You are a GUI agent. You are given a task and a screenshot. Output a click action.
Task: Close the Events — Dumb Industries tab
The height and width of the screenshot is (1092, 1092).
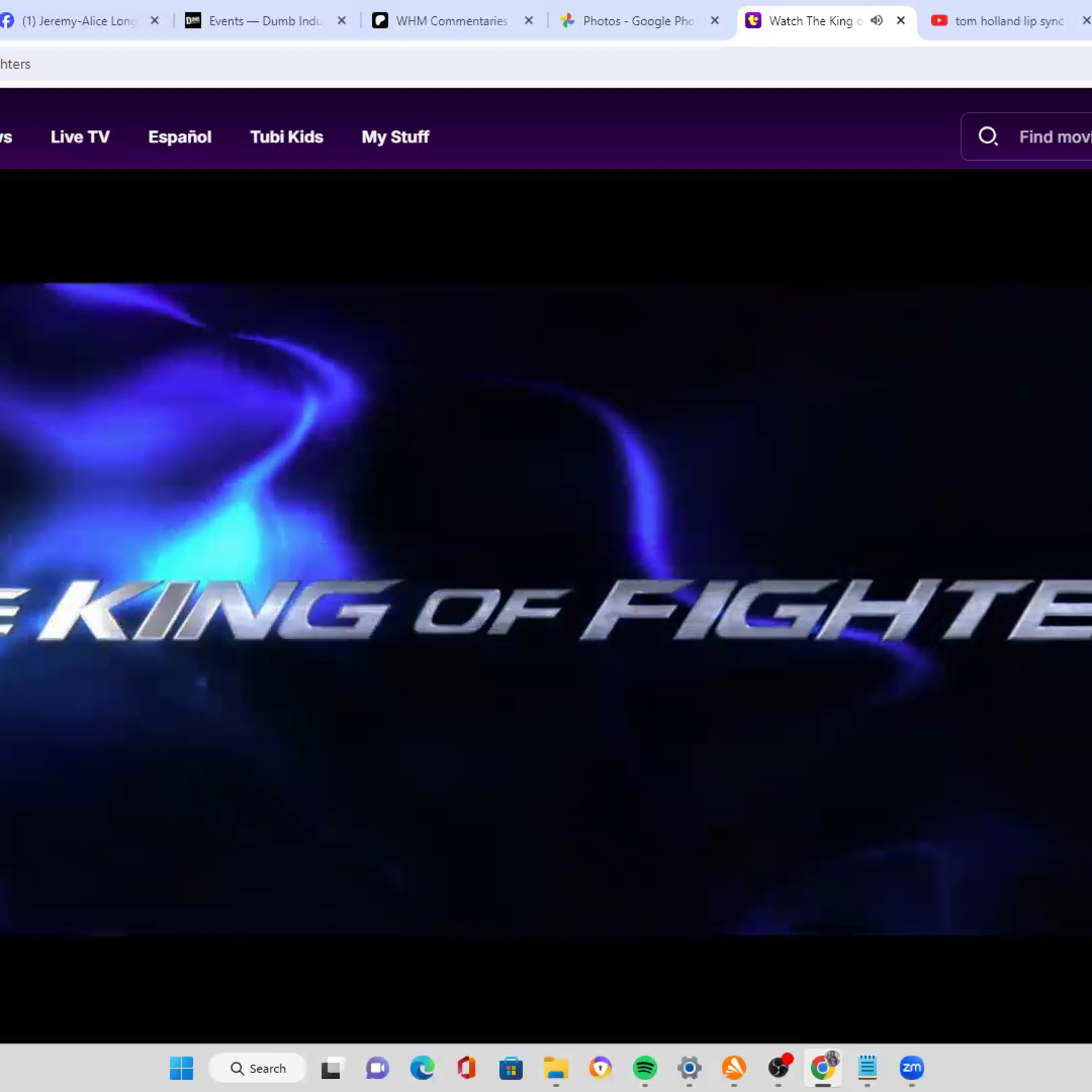pos(341,21)
